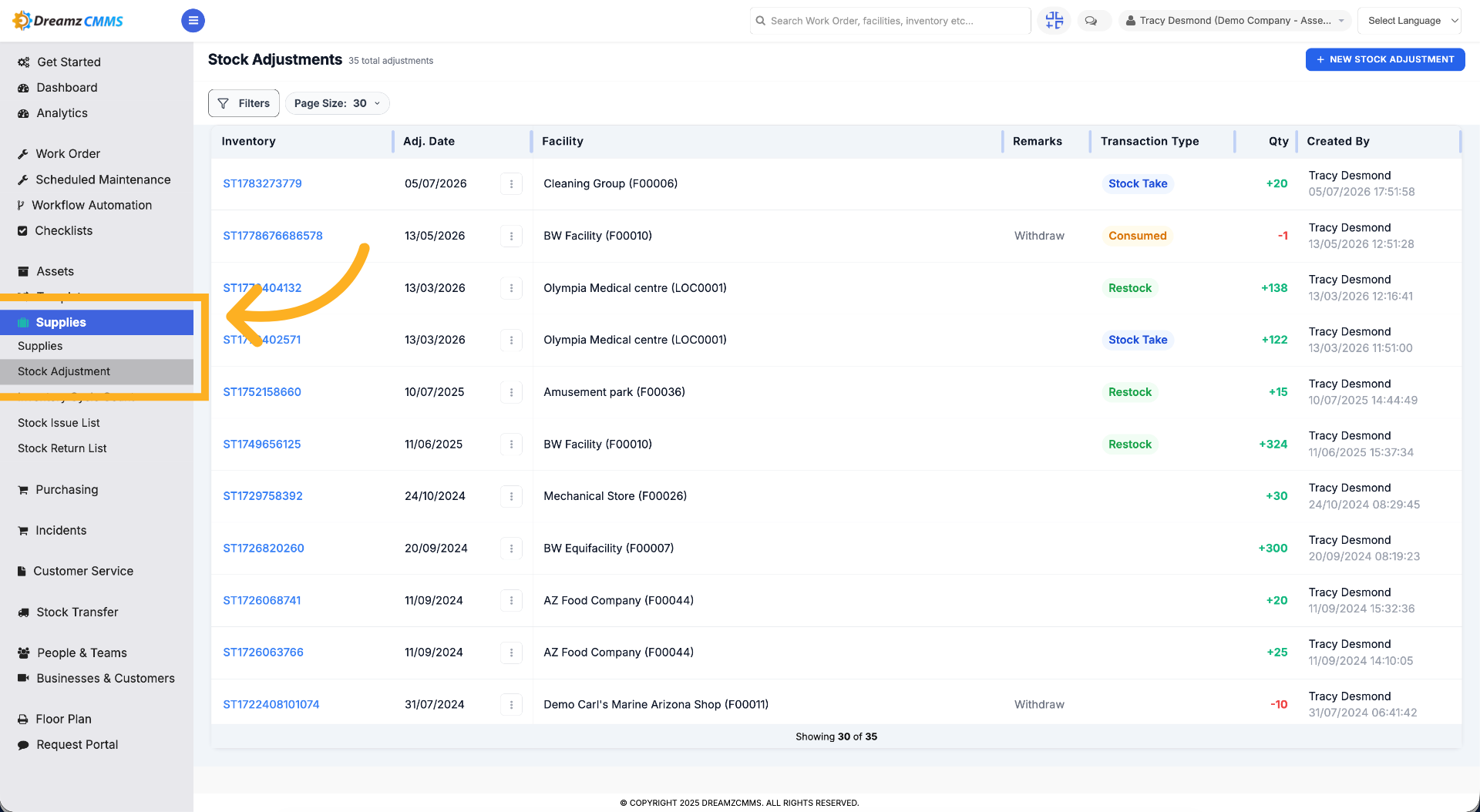Sort by Adj. Date column header
This screenshot has height=812, width=1480.
coord(429,141)
